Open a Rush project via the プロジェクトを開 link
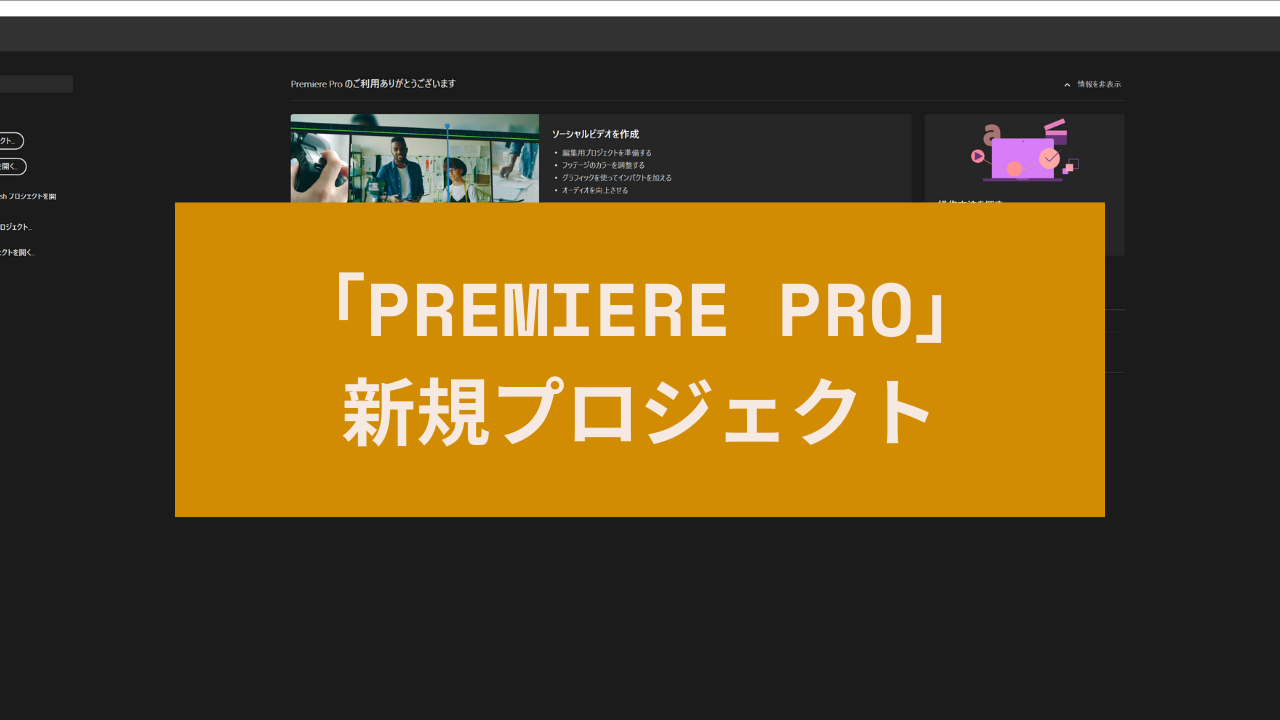The width and height of the screenshot is (1280, 720). (x=28, y=196)
